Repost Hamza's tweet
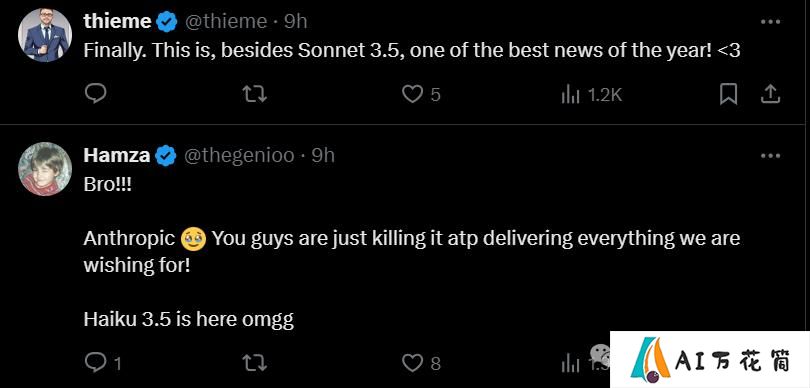Screen dimensions: 810x388 255,363
